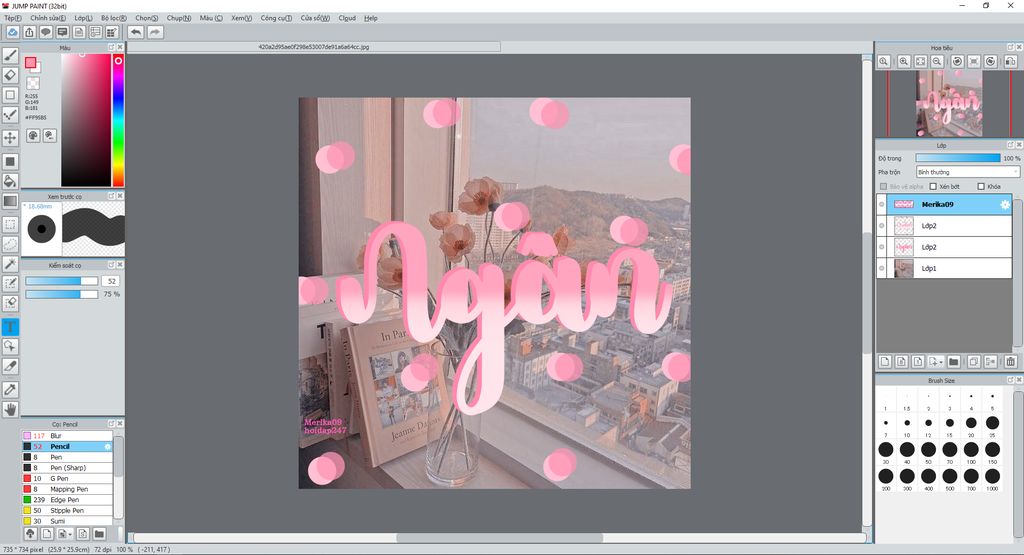Select the Stipple Pen brush
Image resolution: width=1024 pixels, height=555 pixels.
pos(67,511)
